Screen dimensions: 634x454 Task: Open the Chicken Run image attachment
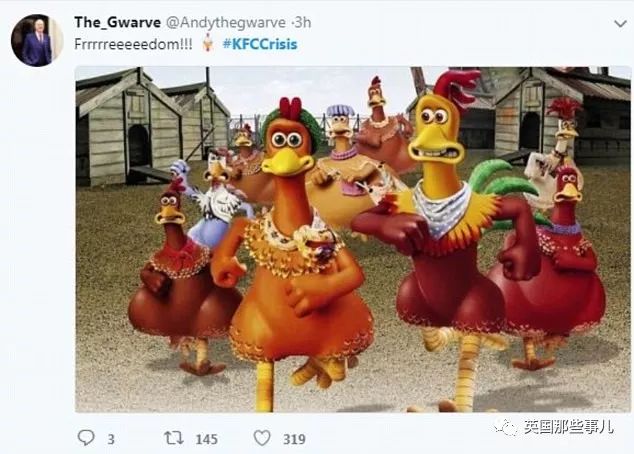(353, 239)
